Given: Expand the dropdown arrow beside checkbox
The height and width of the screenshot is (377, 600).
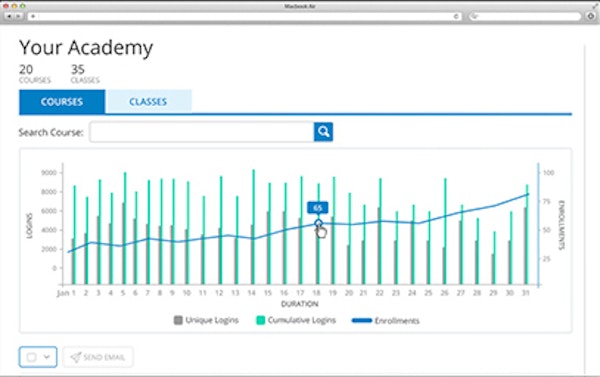Looking at the screenshot, I should 47,357.
